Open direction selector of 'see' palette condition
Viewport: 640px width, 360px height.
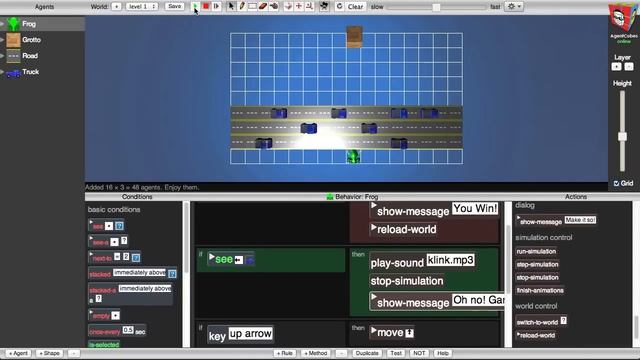[x=109, y=226]
